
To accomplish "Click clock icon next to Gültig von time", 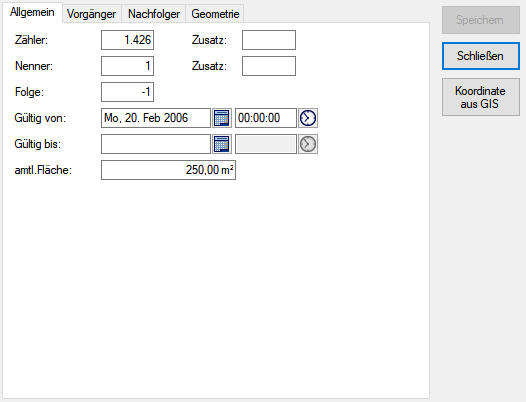I will [x=308, y=118].
